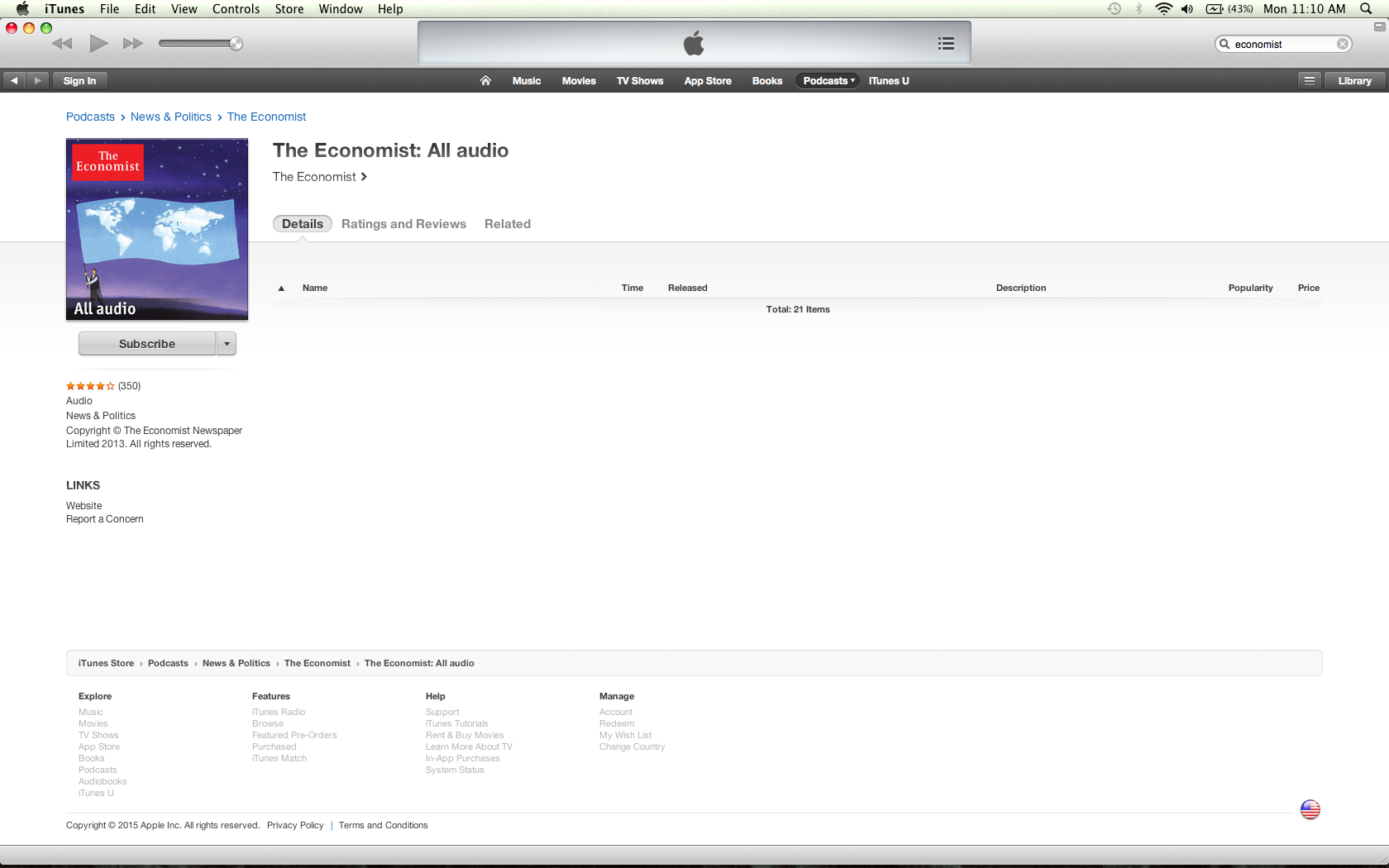The width and height of the screenshot is (1389, 868).
Task: Open the Apple menu
Action: (22, 9)
